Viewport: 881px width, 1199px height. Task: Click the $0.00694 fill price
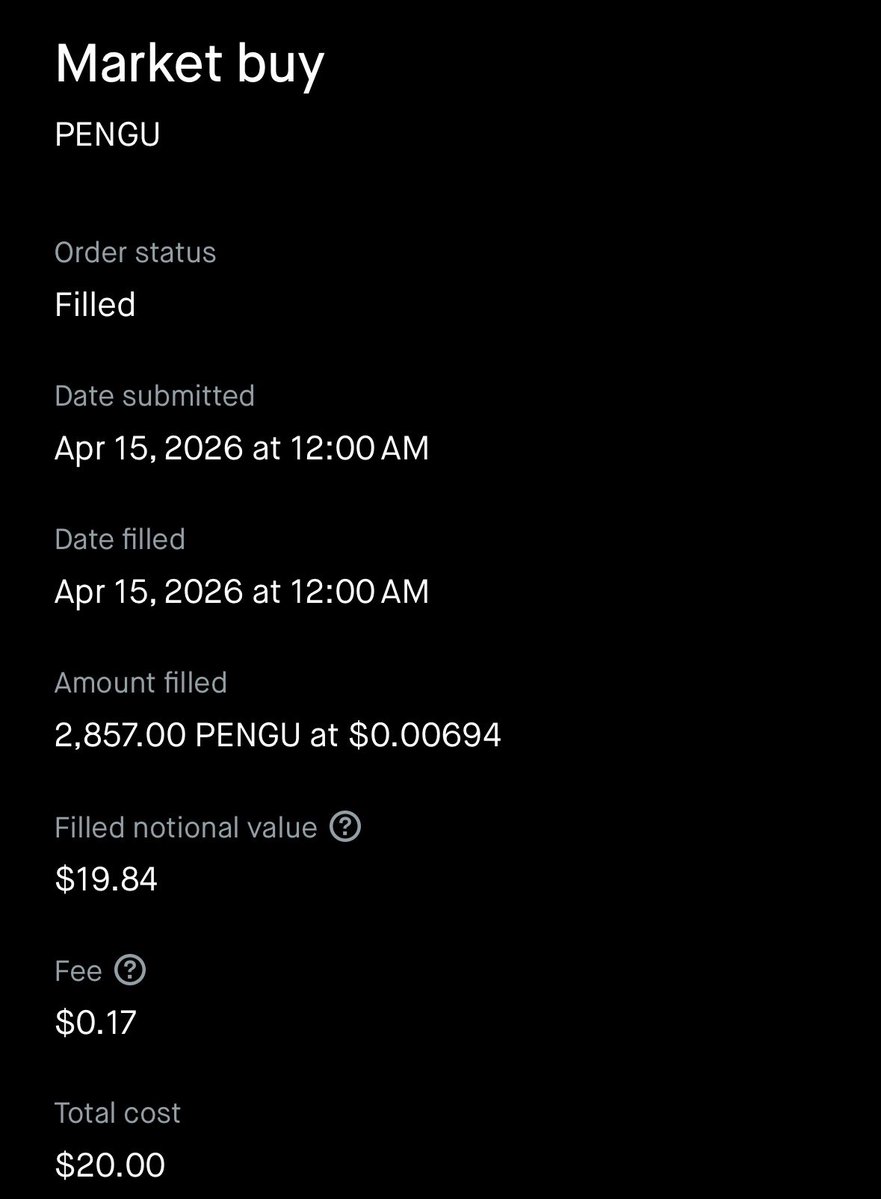tap(424, 735)
